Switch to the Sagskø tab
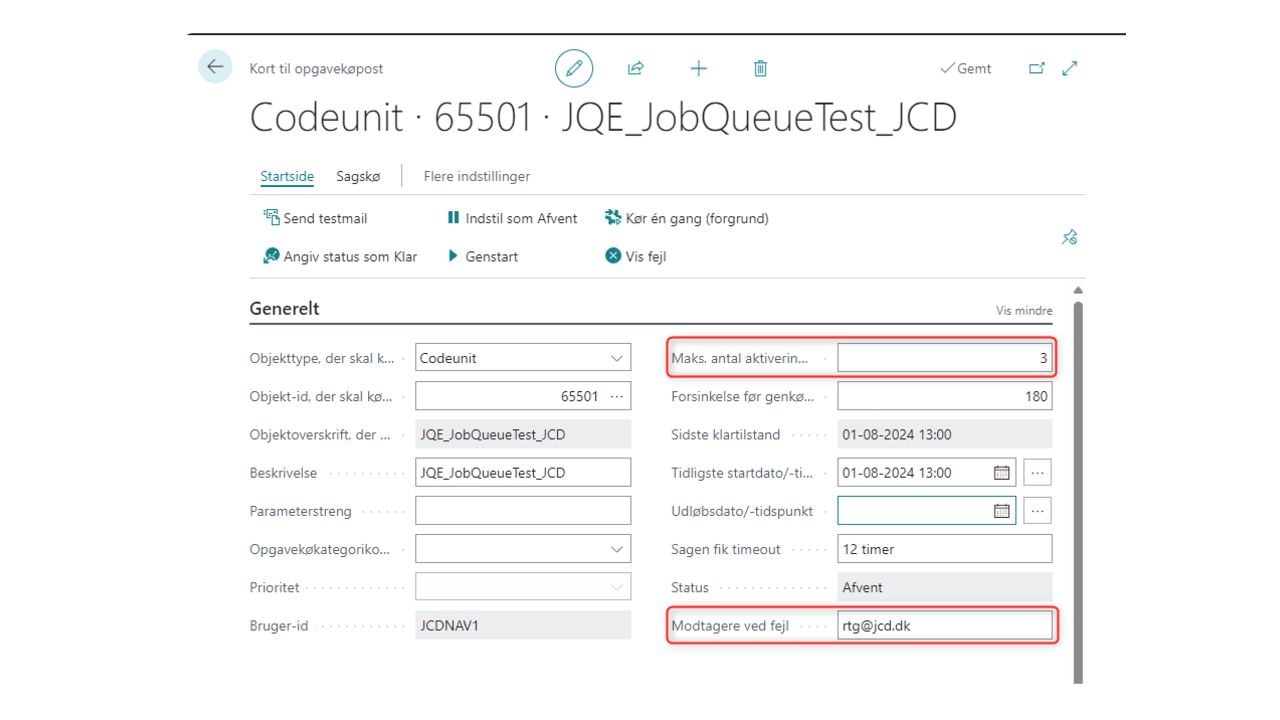Viewport: 1280px width, 720px height. (358, 176)
